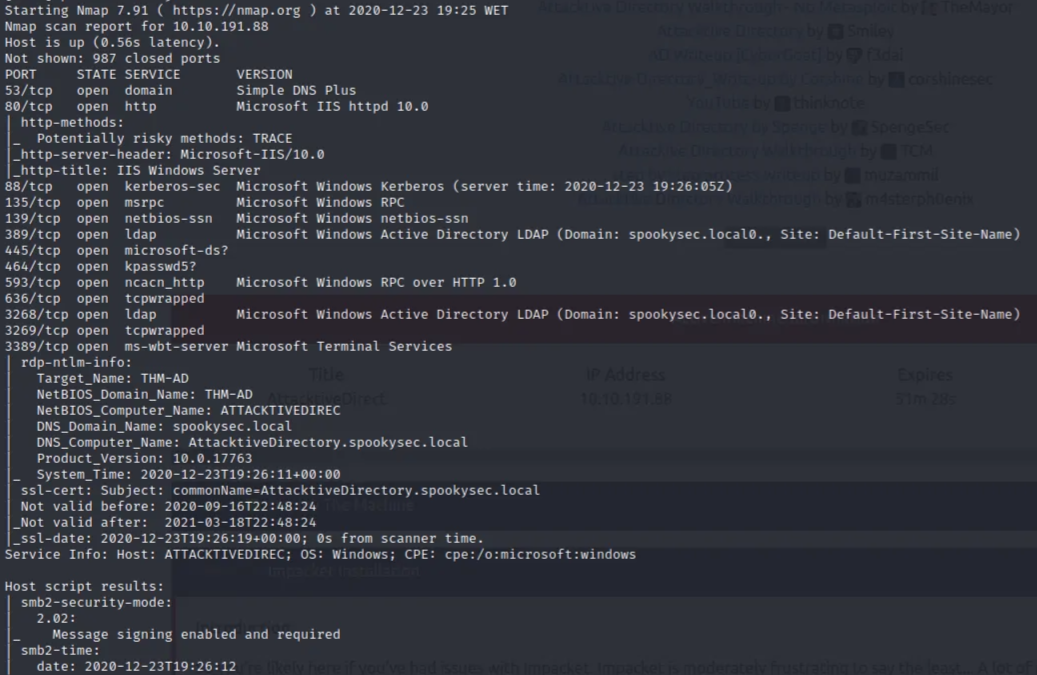The image size is (1037, 675).
Task: Select 'Simple DNS Plus' version text
Action: 296,91
